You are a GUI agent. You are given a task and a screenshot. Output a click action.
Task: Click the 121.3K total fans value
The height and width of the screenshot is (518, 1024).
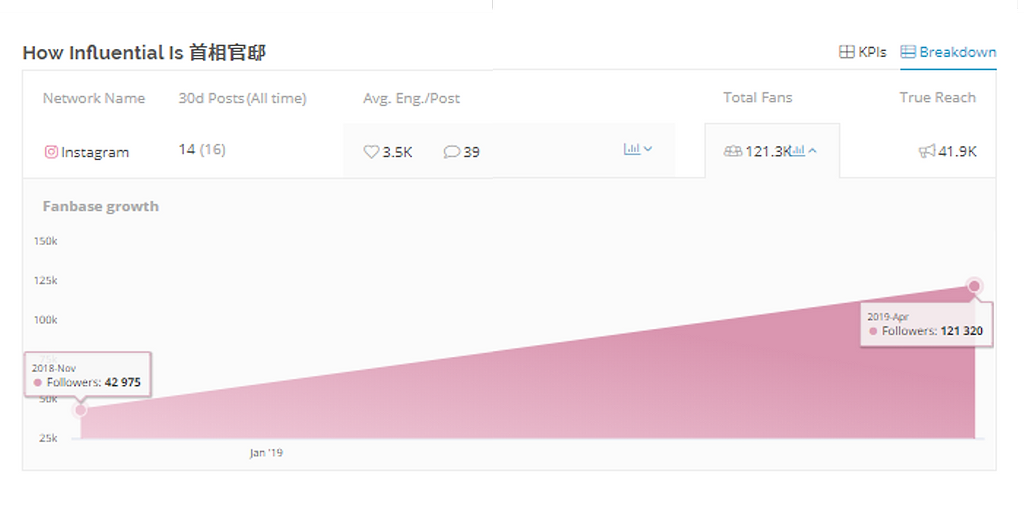[768, 152]
